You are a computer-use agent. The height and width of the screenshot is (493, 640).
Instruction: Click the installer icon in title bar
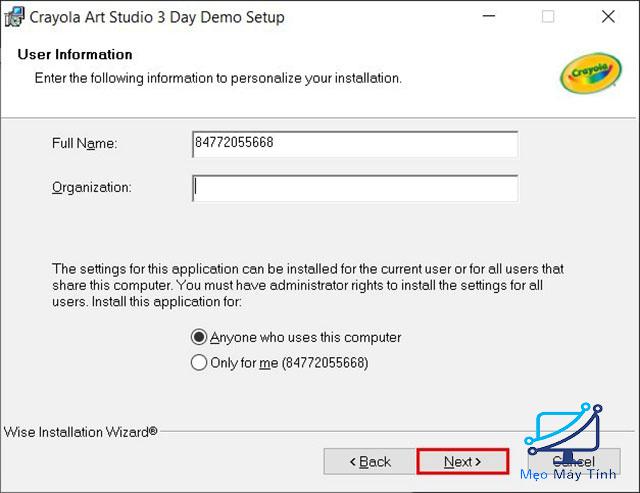tap(15, 17)
